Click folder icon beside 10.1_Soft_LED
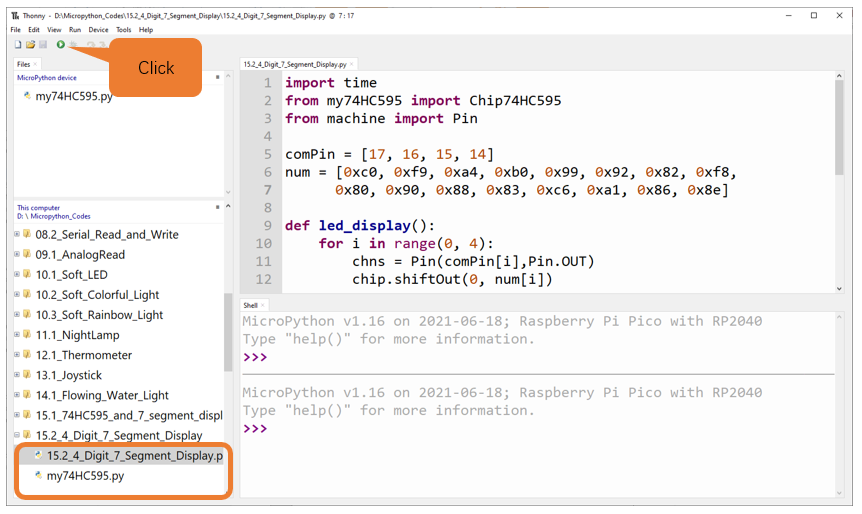Screen dimensions: 862x514 [26, 274]
